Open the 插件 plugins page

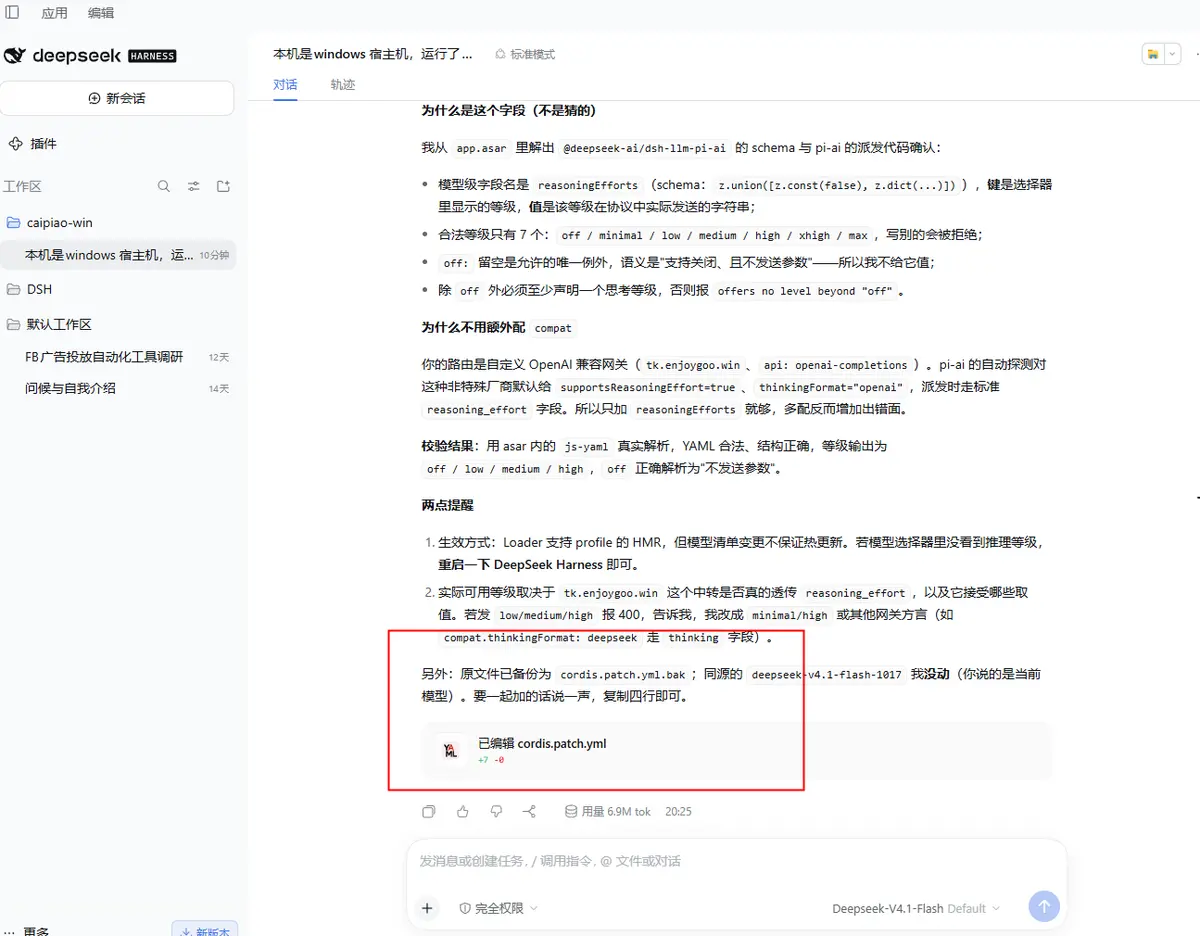(x=33, y=144)
